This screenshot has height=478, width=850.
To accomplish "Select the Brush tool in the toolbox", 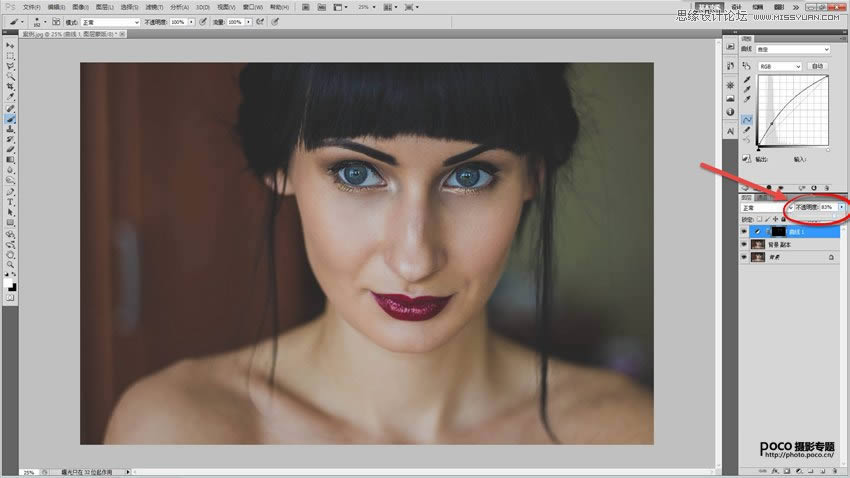I will tap(11, 119).
